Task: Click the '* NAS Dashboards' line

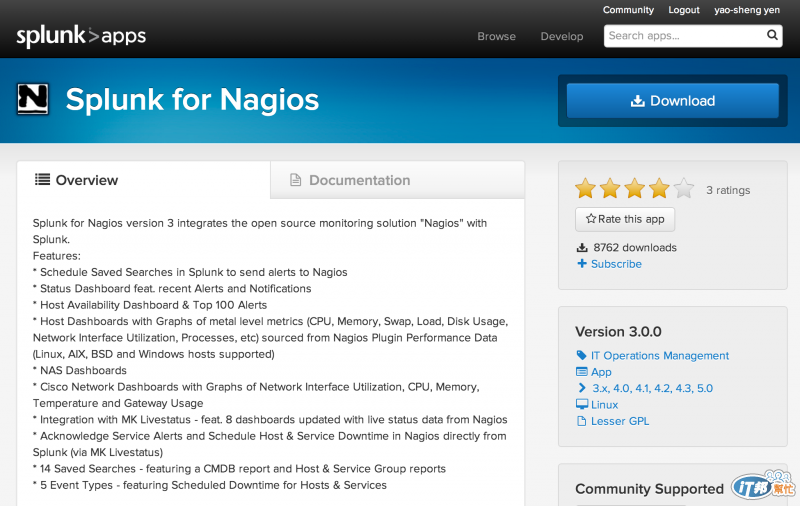Action: point(80,370)
